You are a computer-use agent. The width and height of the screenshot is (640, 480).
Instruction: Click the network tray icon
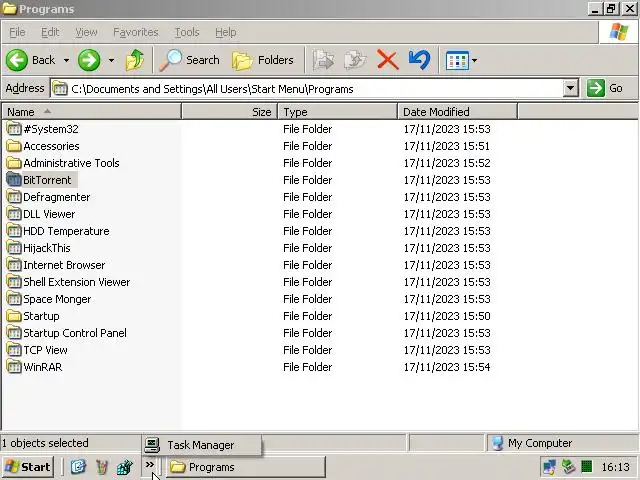pyautogui.click(x=549, y=467)
